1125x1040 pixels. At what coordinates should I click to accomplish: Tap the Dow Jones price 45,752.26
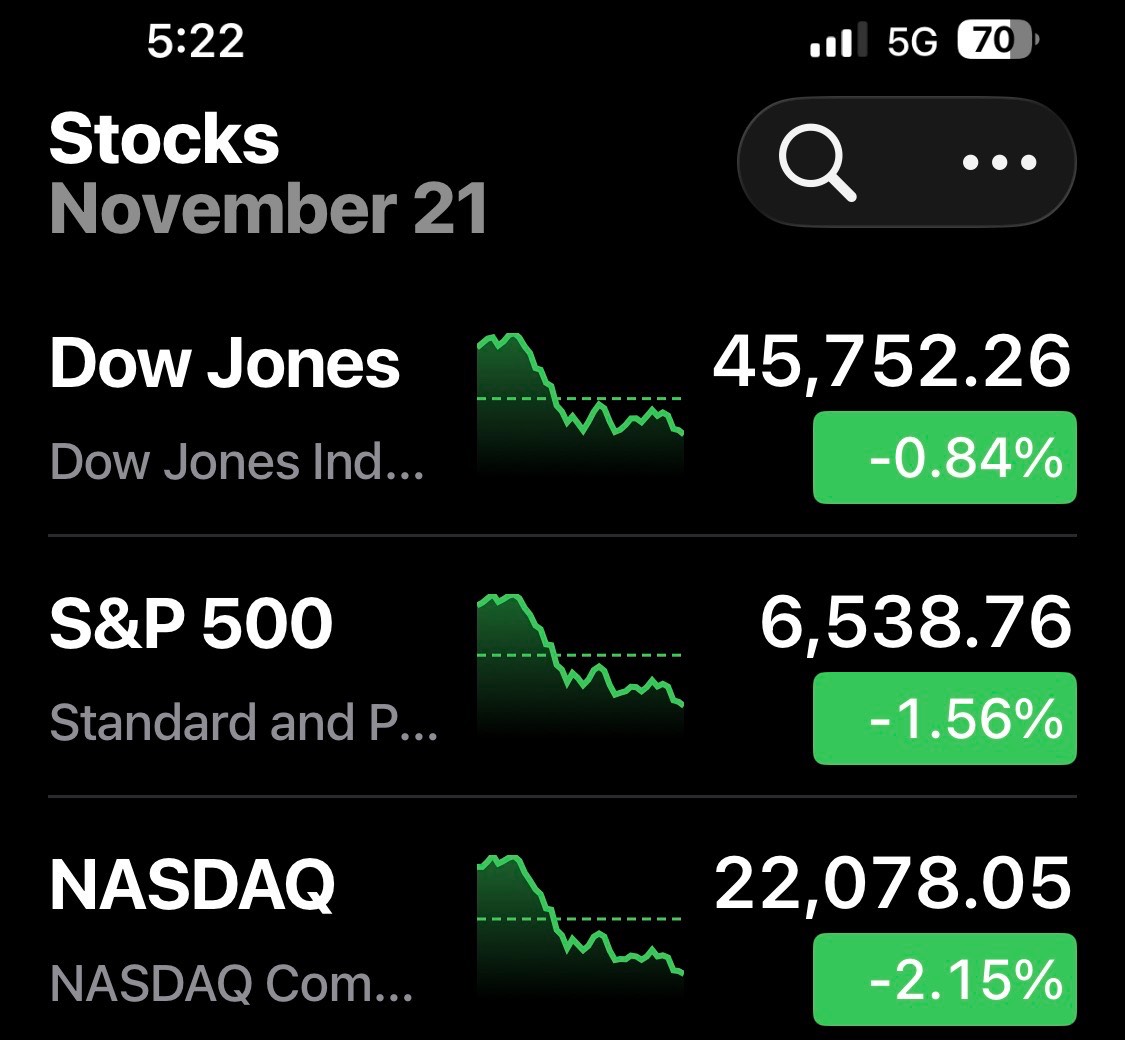pos(891,362)
